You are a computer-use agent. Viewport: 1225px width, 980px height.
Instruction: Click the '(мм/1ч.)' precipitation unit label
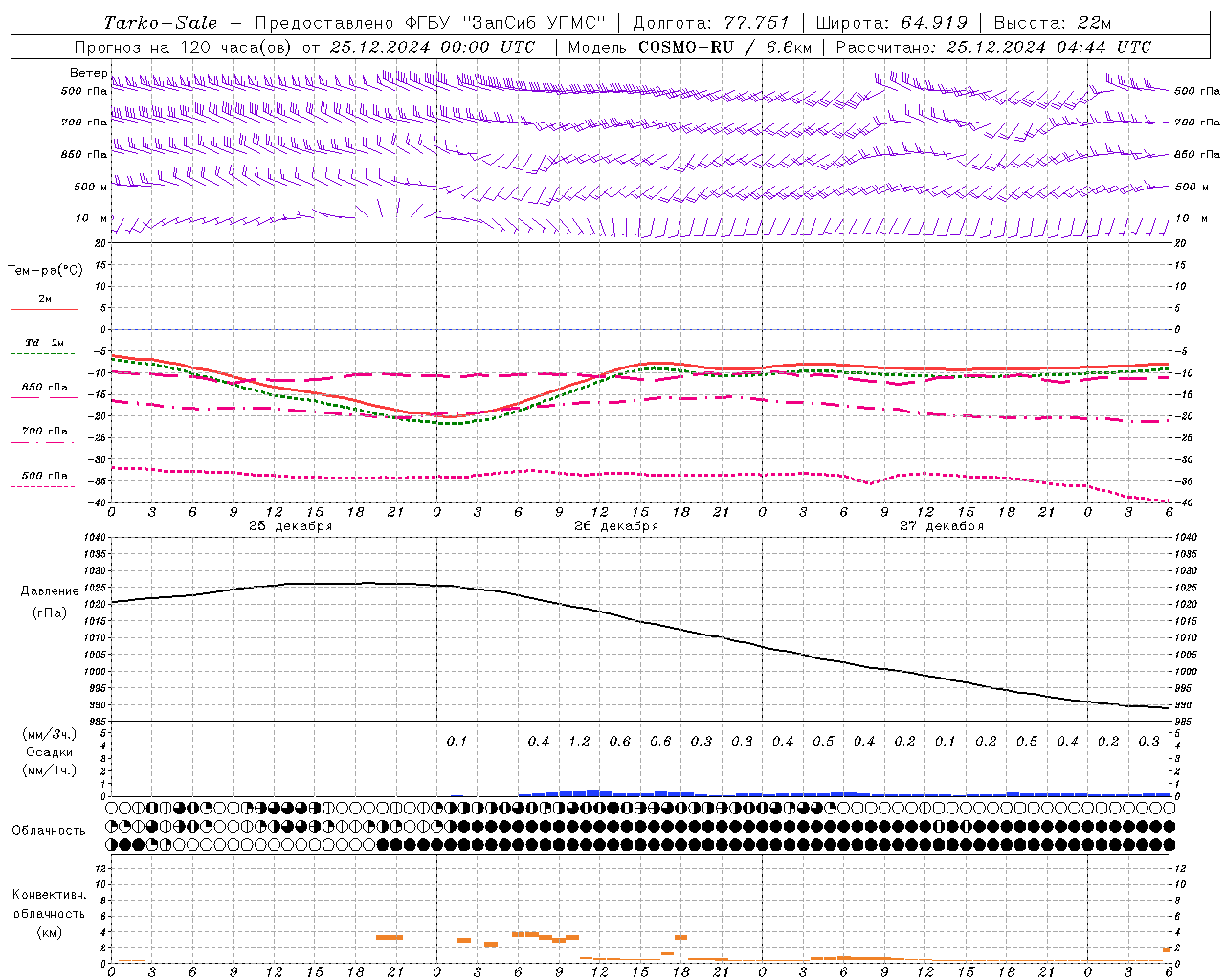pyautogui.click(x=50, y=770)
